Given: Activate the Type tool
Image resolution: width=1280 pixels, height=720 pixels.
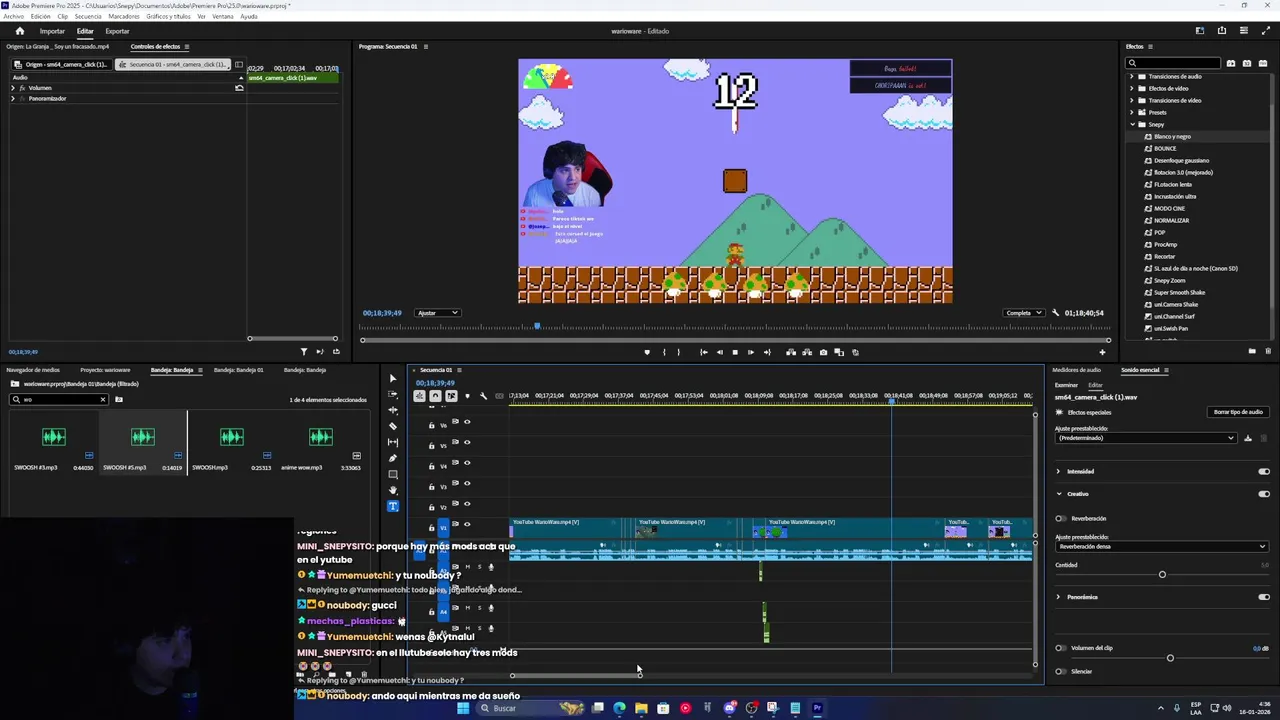Looking at the screenshot, I should point(392,506).
